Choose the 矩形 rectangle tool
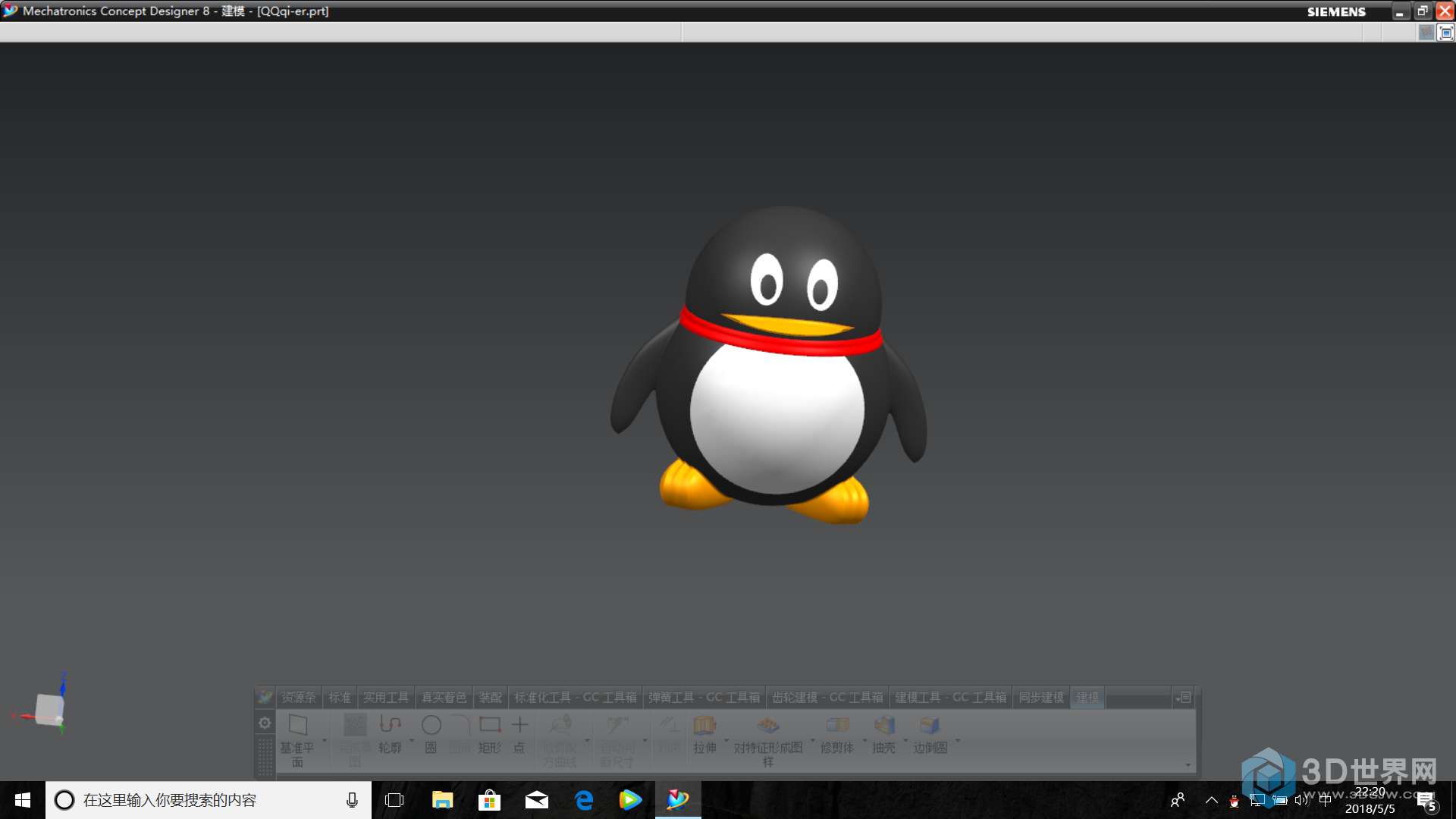Viewport: 1456px width, 819px height. pyautogui.click(x=490, y=734)
